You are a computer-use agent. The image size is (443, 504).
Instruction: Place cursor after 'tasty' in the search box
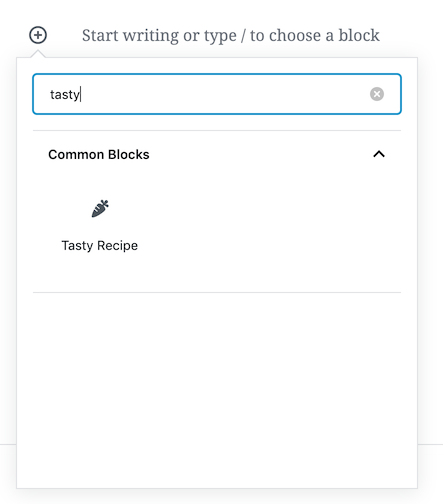pyautogui.click(x=81, y=94)
